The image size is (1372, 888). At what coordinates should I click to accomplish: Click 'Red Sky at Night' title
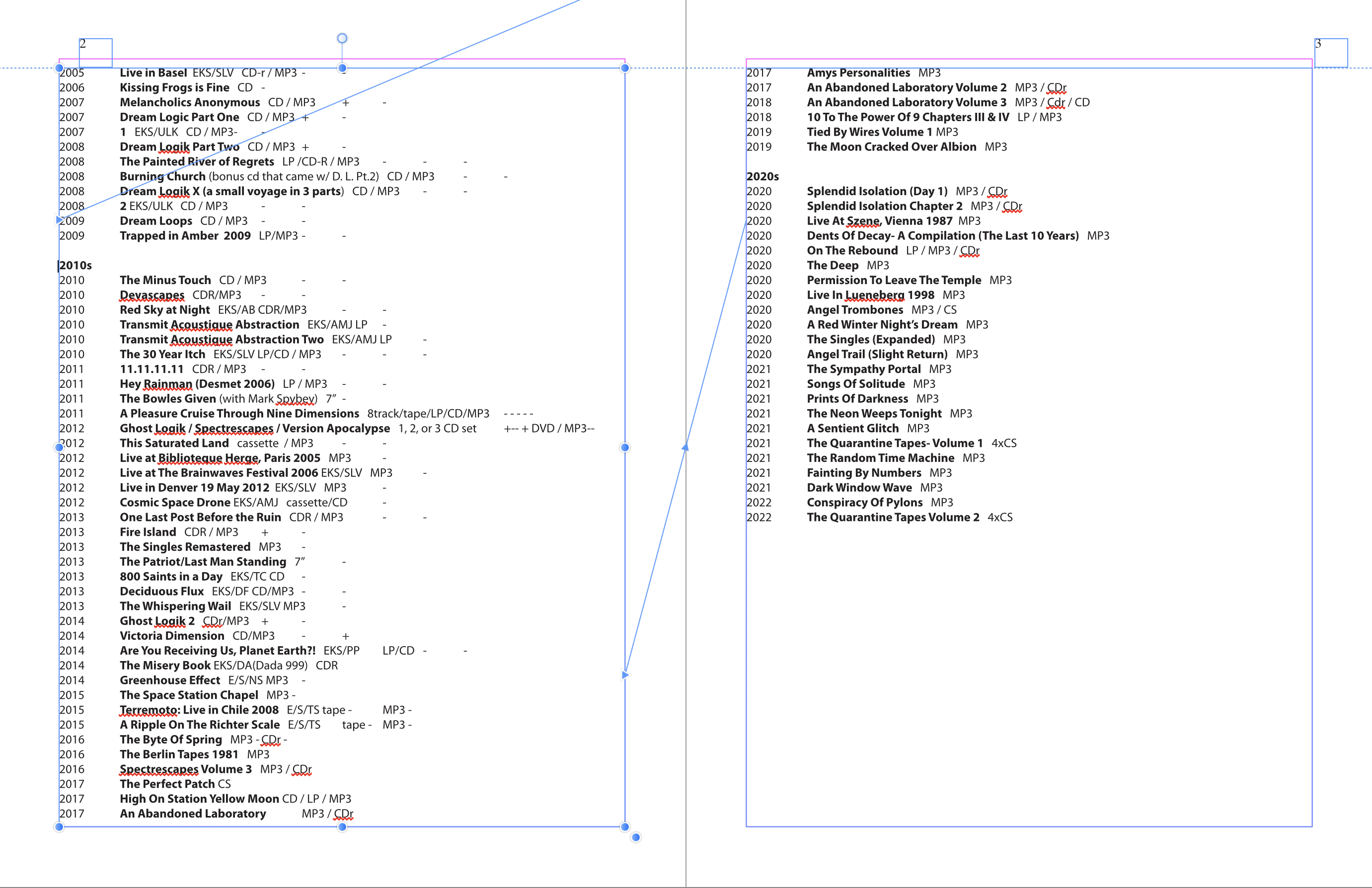165,310
